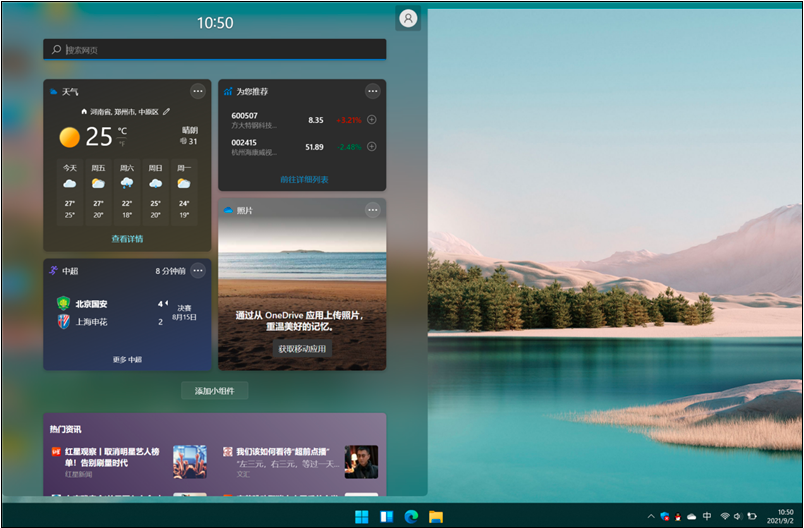Edit weather location with pencil icon
Image resolution: width=804 pixels, height=528 pixels.
click(167, 112)
